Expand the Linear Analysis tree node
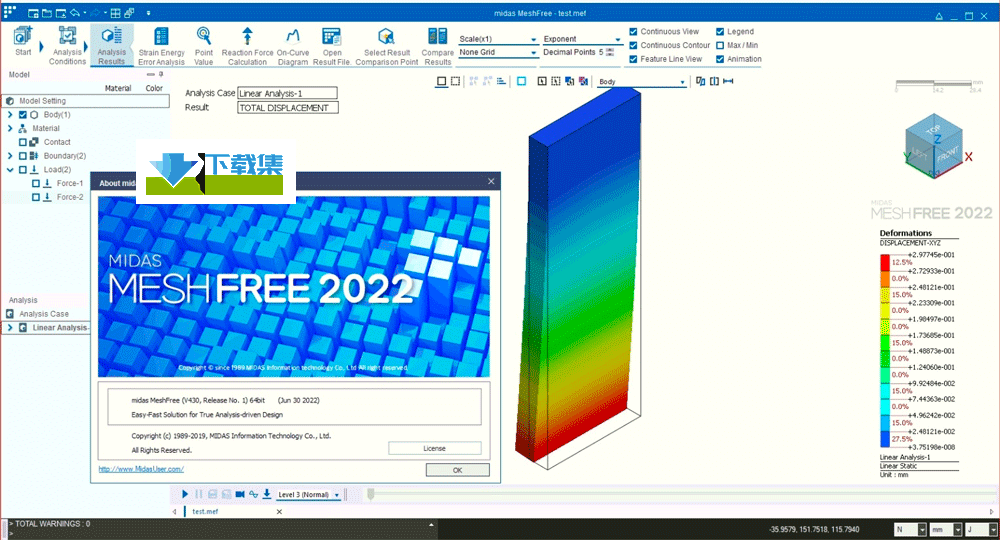The image size is (1000, 540). pyautogui.click(x=10, y=328)
